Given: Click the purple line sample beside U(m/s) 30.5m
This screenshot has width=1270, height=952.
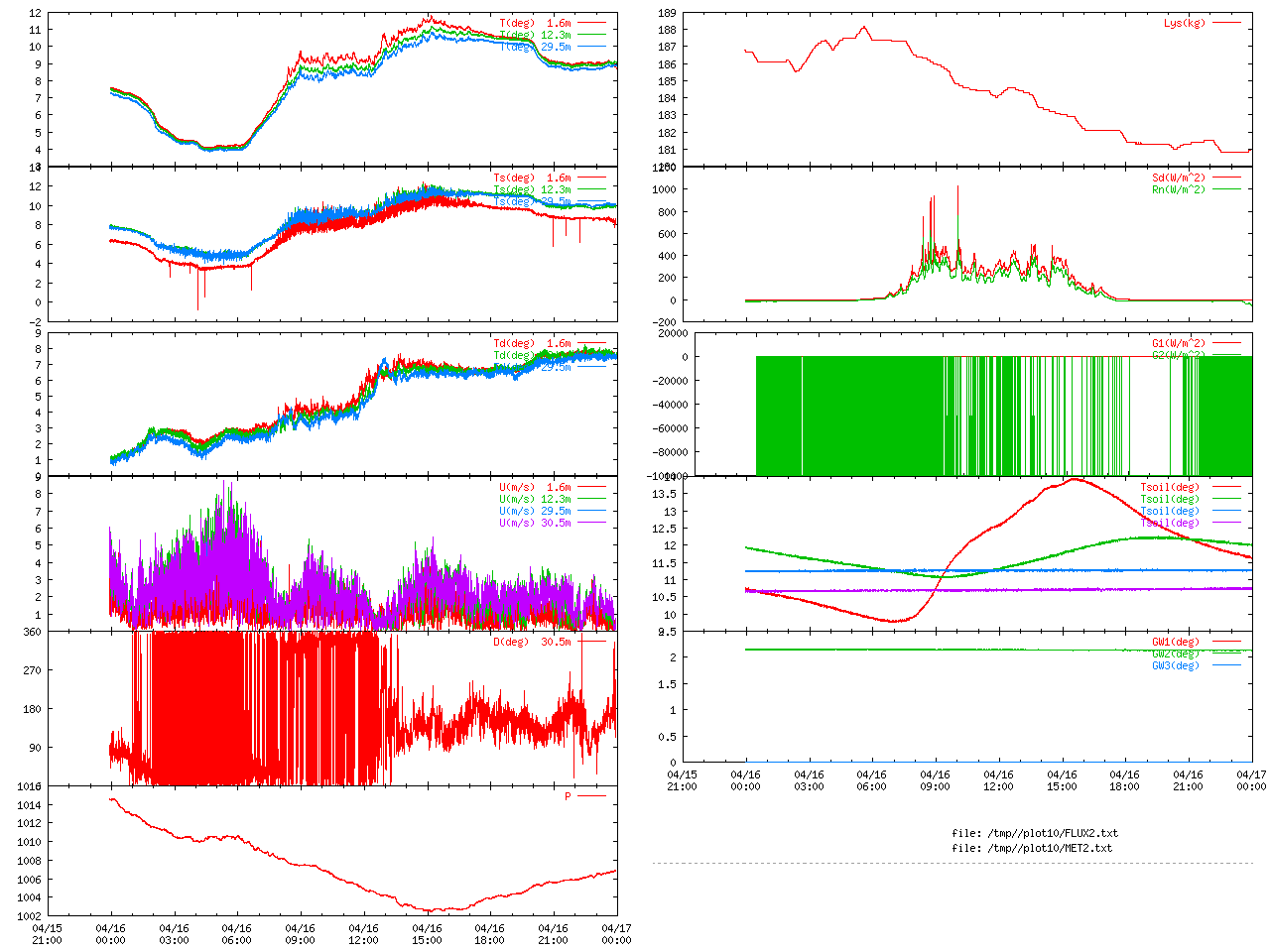Looking at the screenshot, I should pyautogui.click(x=591, y=523).
